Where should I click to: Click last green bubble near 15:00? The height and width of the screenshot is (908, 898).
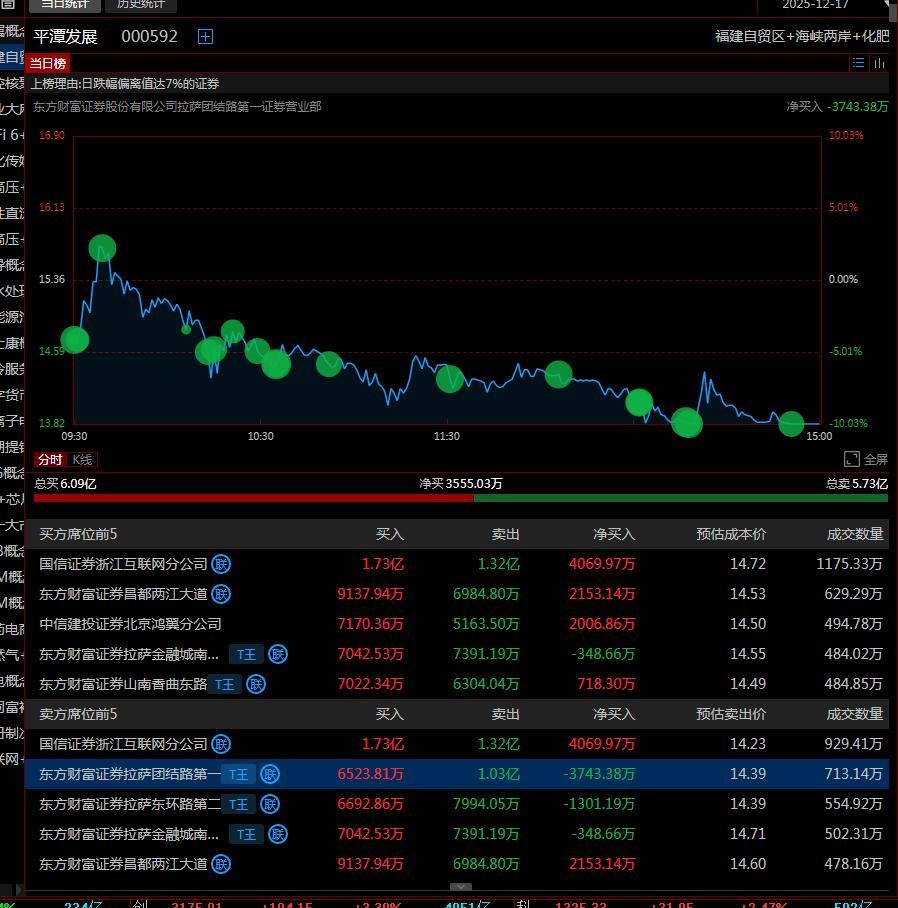coord(791,424)
